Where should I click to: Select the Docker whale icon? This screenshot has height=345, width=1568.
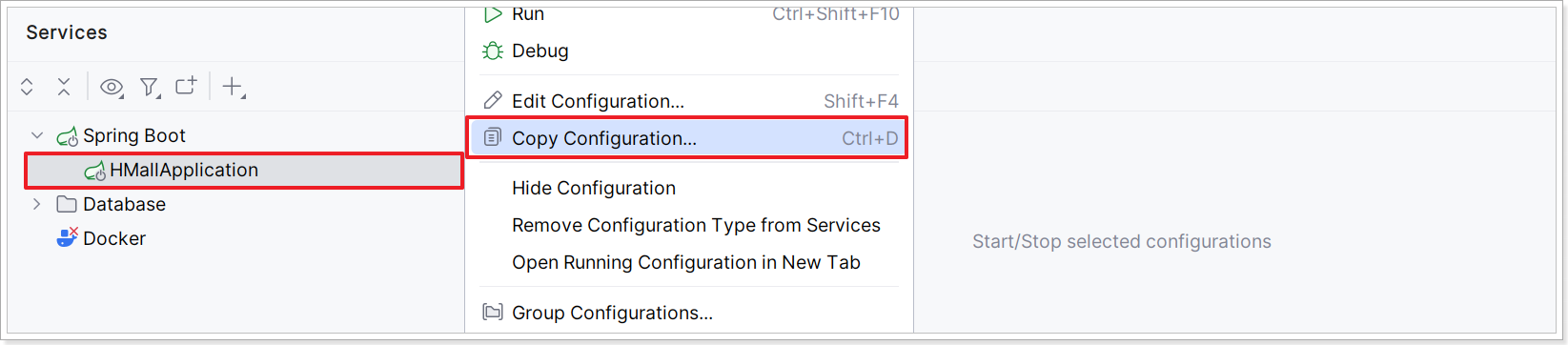[x=67, y=238]
